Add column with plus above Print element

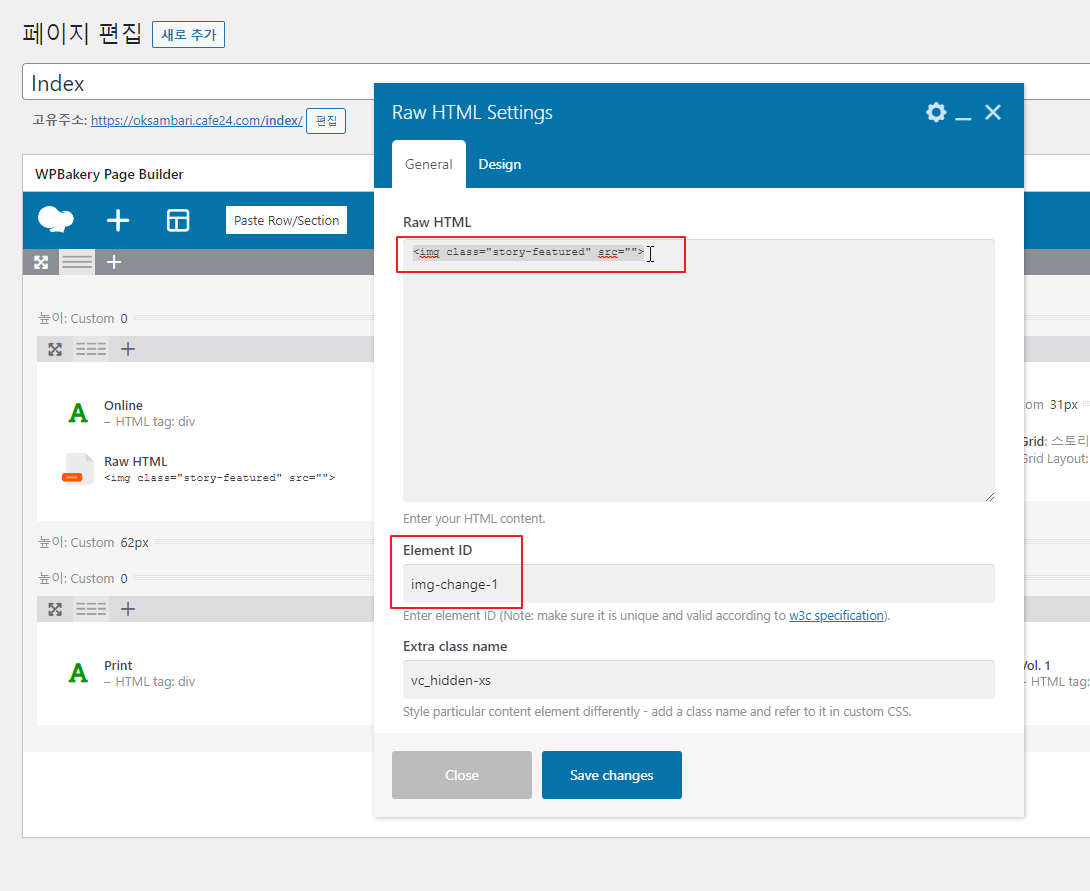tap(128, 609)
